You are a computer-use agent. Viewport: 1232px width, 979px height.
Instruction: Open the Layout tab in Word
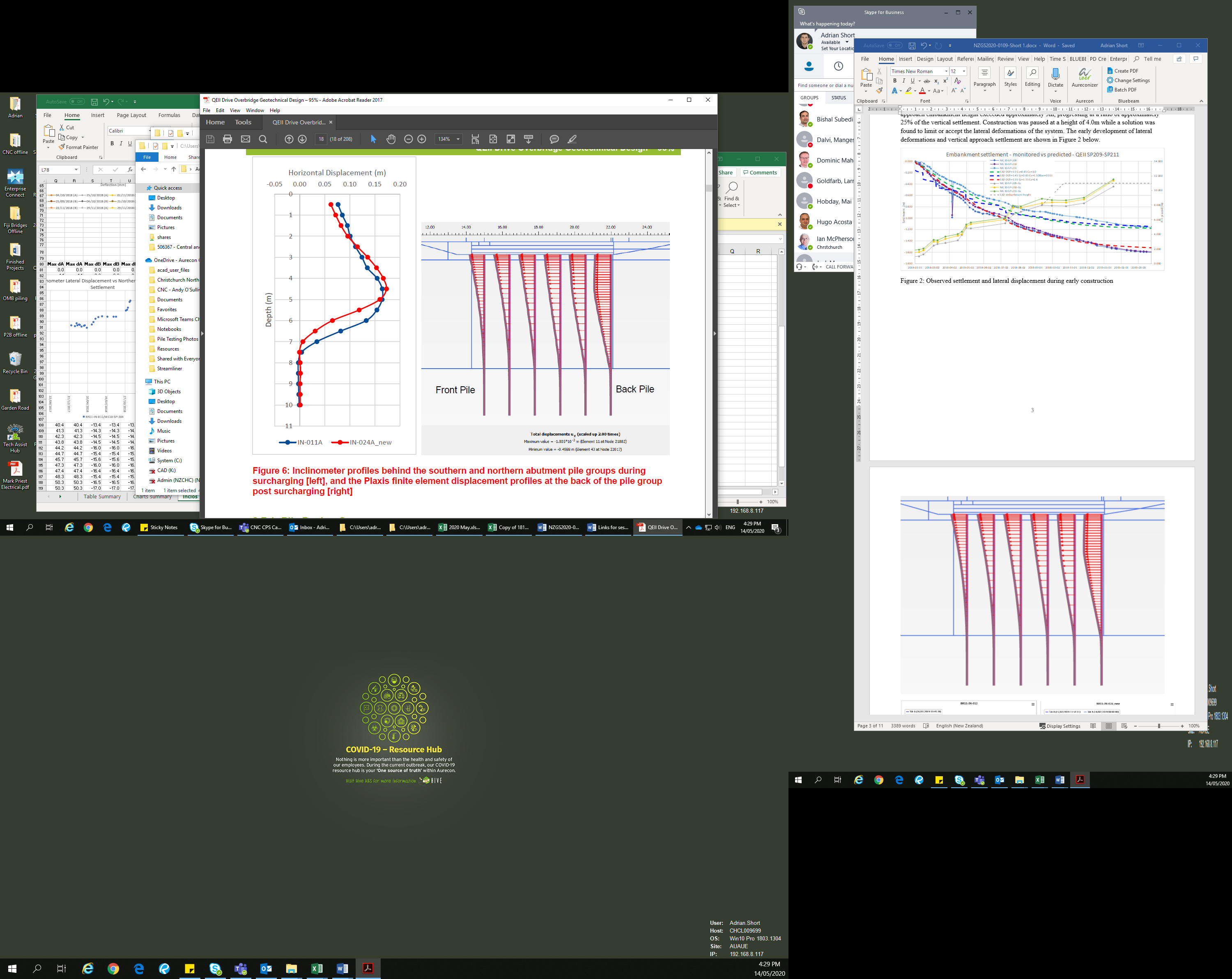coord(944,59)
